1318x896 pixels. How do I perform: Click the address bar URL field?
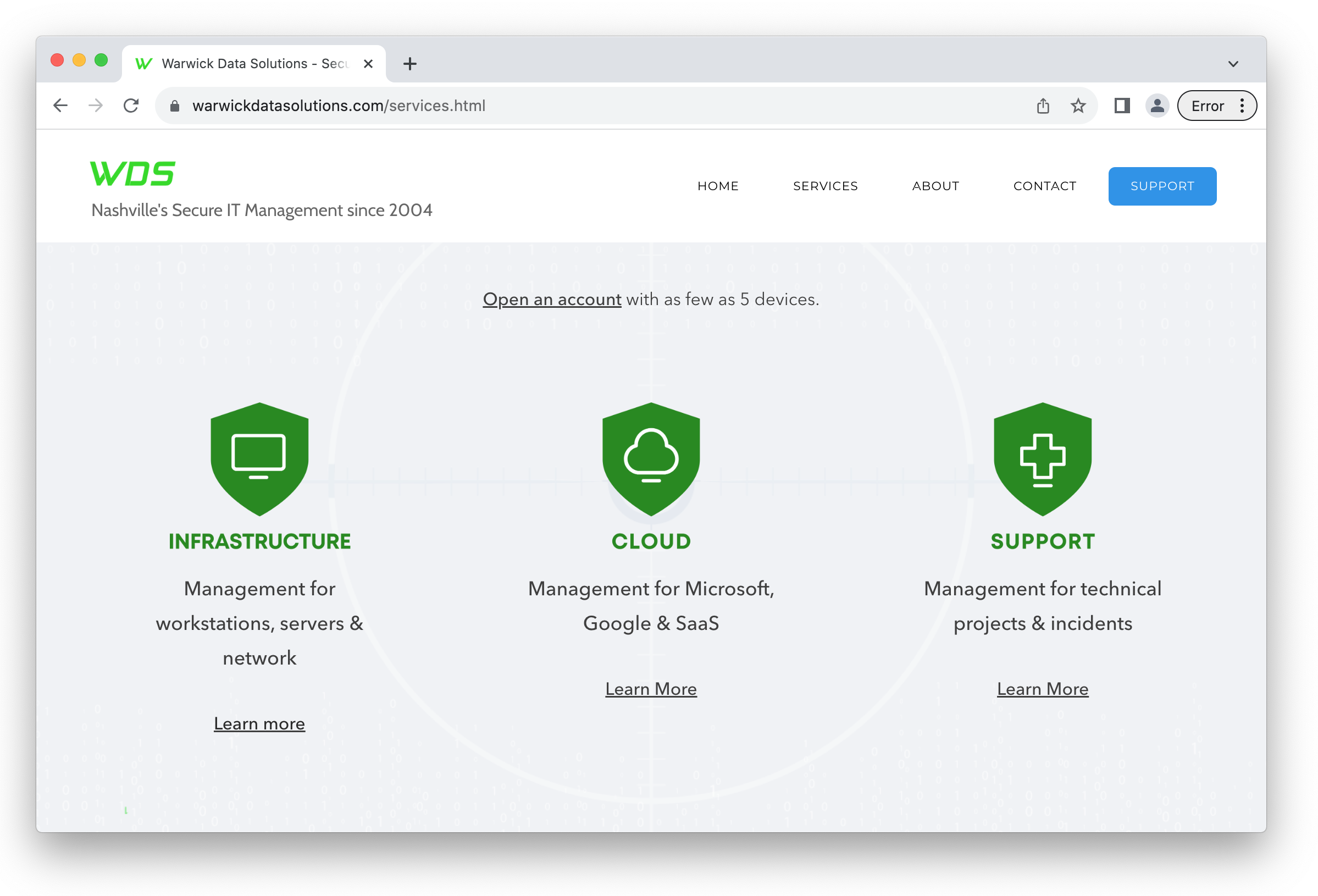pyautogui.click(x=567, y=106)
